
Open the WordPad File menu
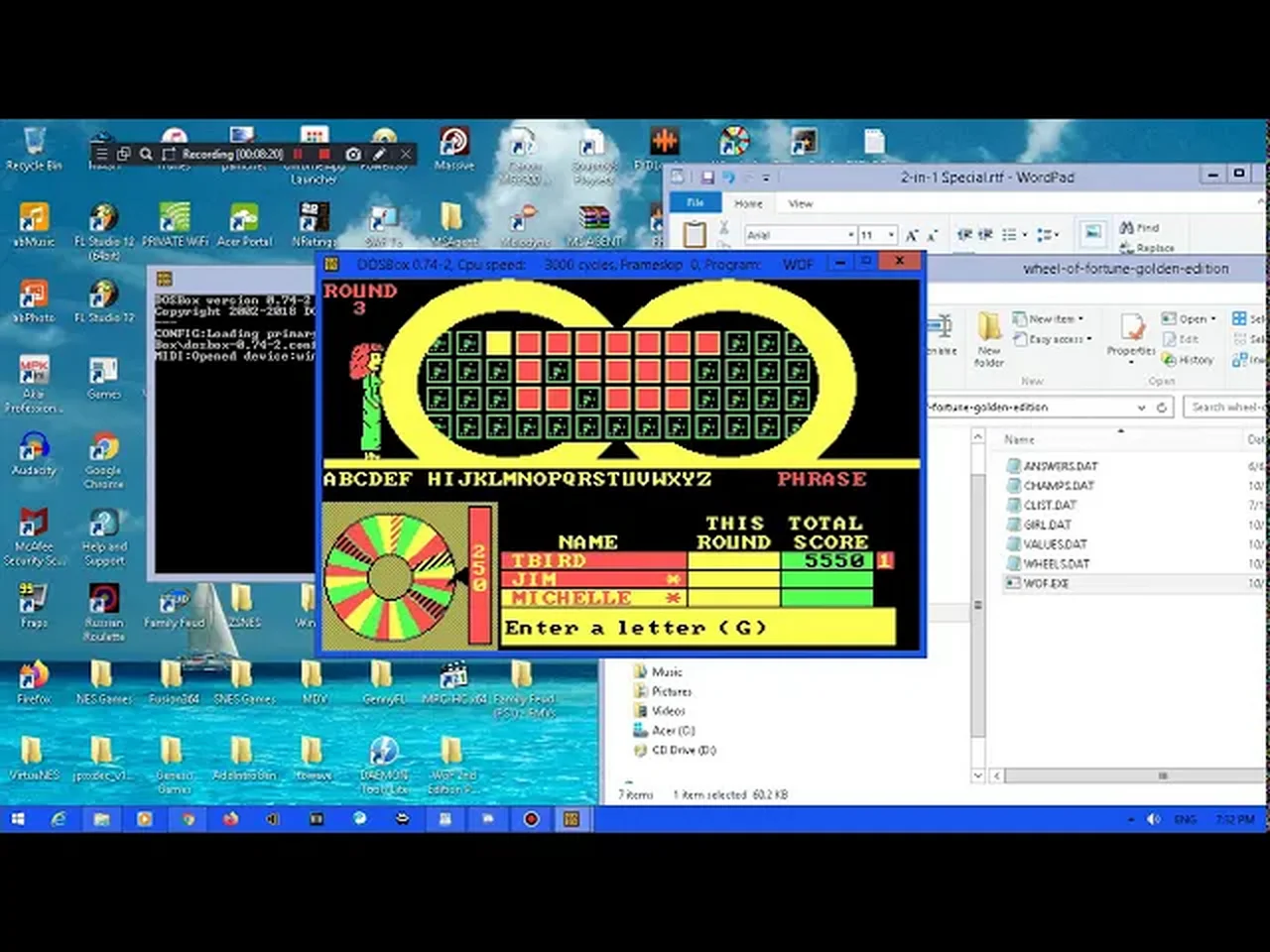pos(696,203)
